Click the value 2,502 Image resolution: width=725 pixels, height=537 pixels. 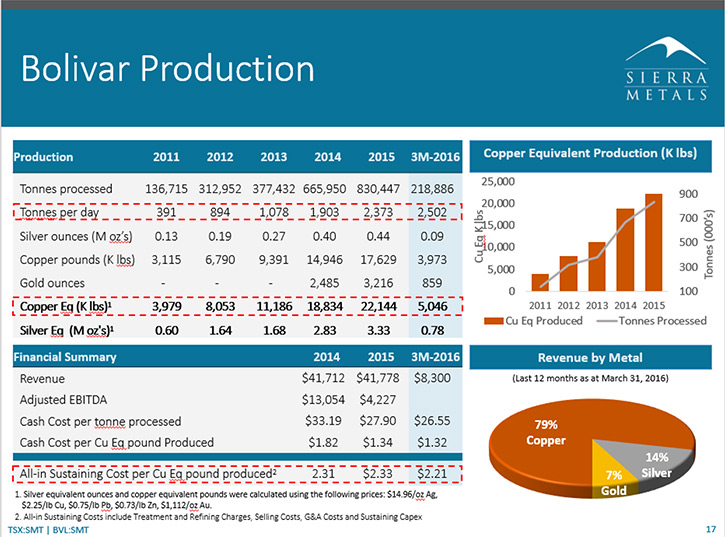click(x=432, y=212)
